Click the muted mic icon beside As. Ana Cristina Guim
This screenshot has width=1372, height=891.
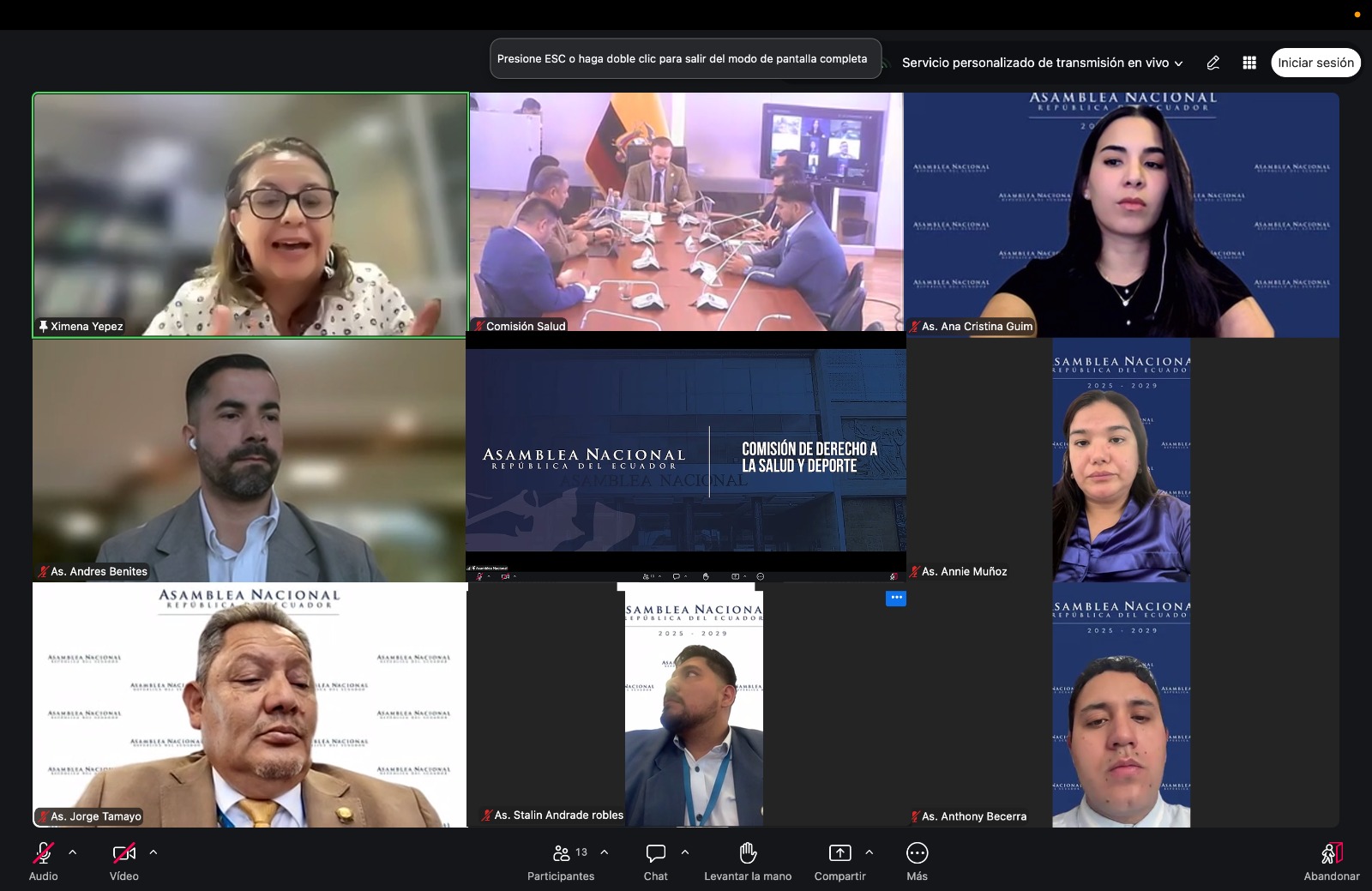(x=915, y=327)
